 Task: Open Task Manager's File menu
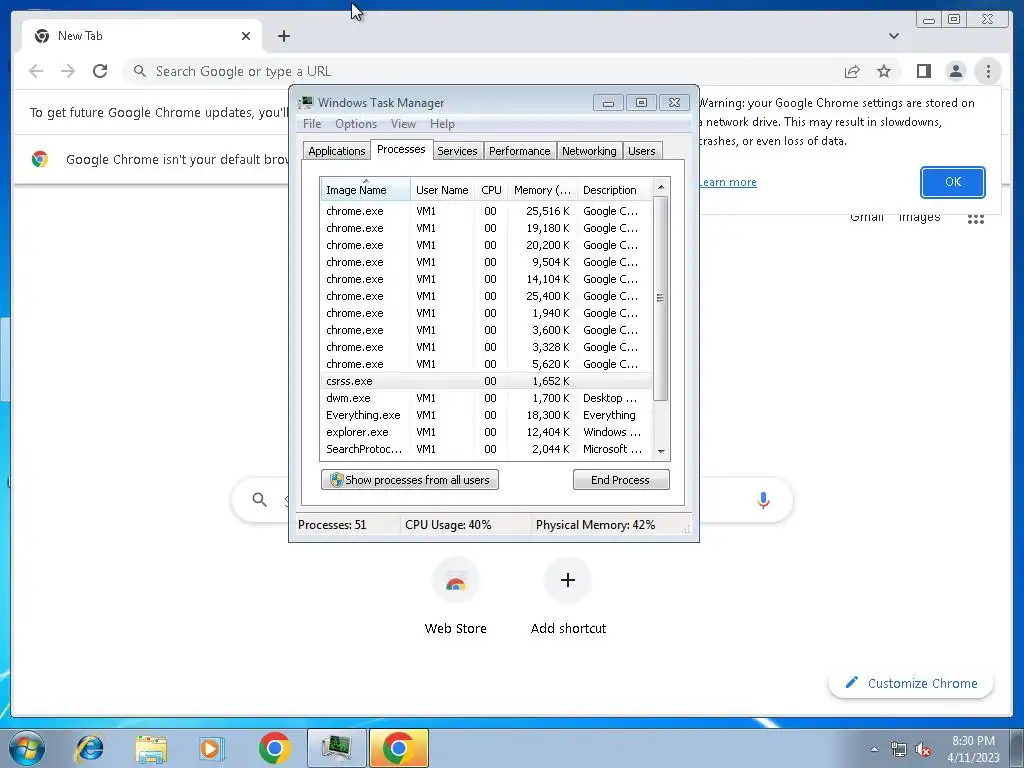pyautogui.click(x=312, y=123)
